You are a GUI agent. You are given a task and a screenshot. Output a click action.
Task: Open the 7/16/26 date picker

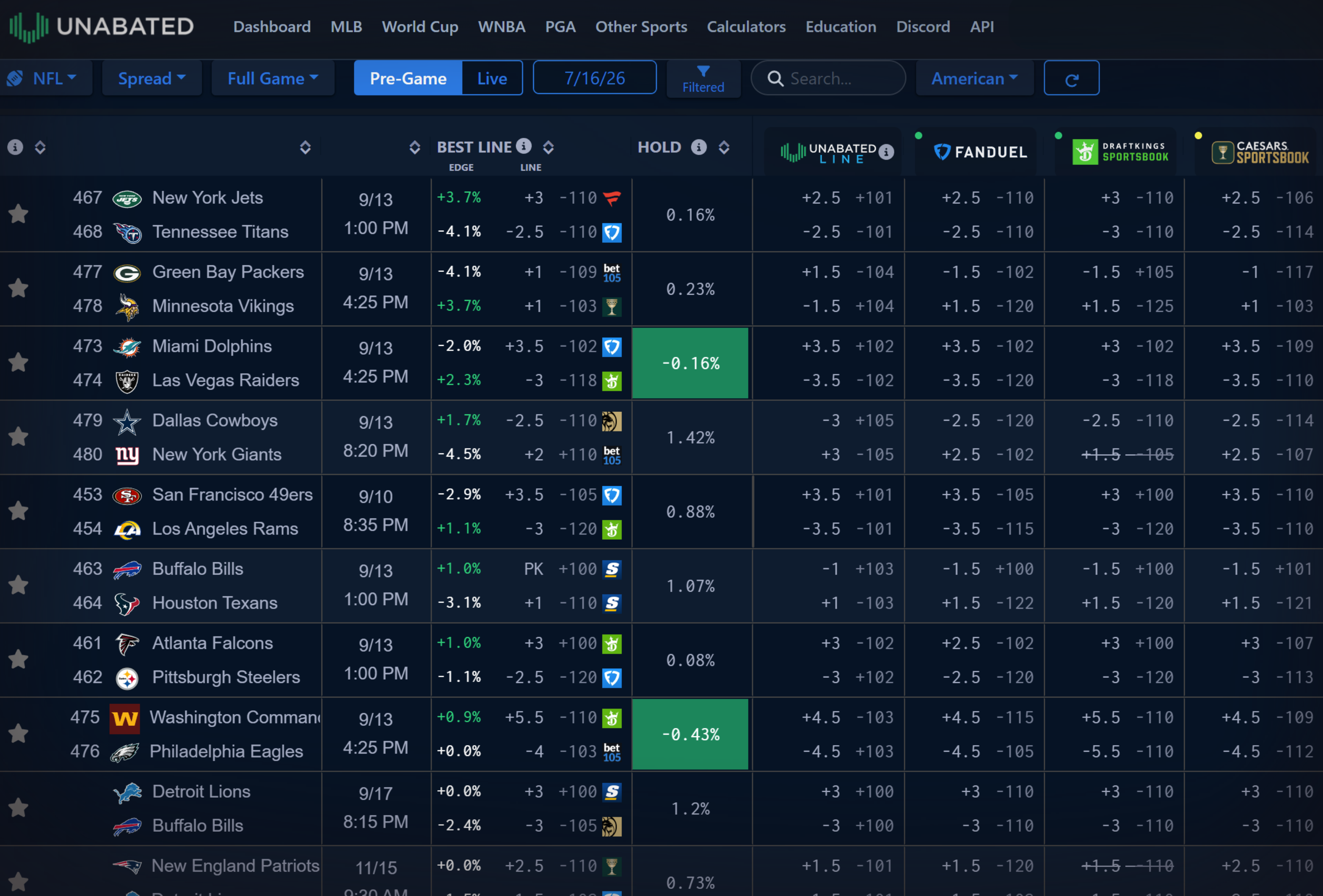pyautogui.click(x=594, y=78)
